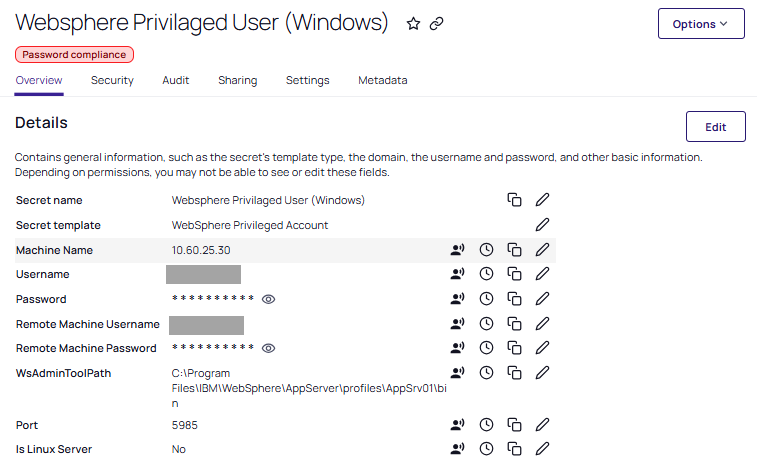Click the person-speaking icon in the Password row
This screenshot has width=757, height=471.
[x=457, y=299]
